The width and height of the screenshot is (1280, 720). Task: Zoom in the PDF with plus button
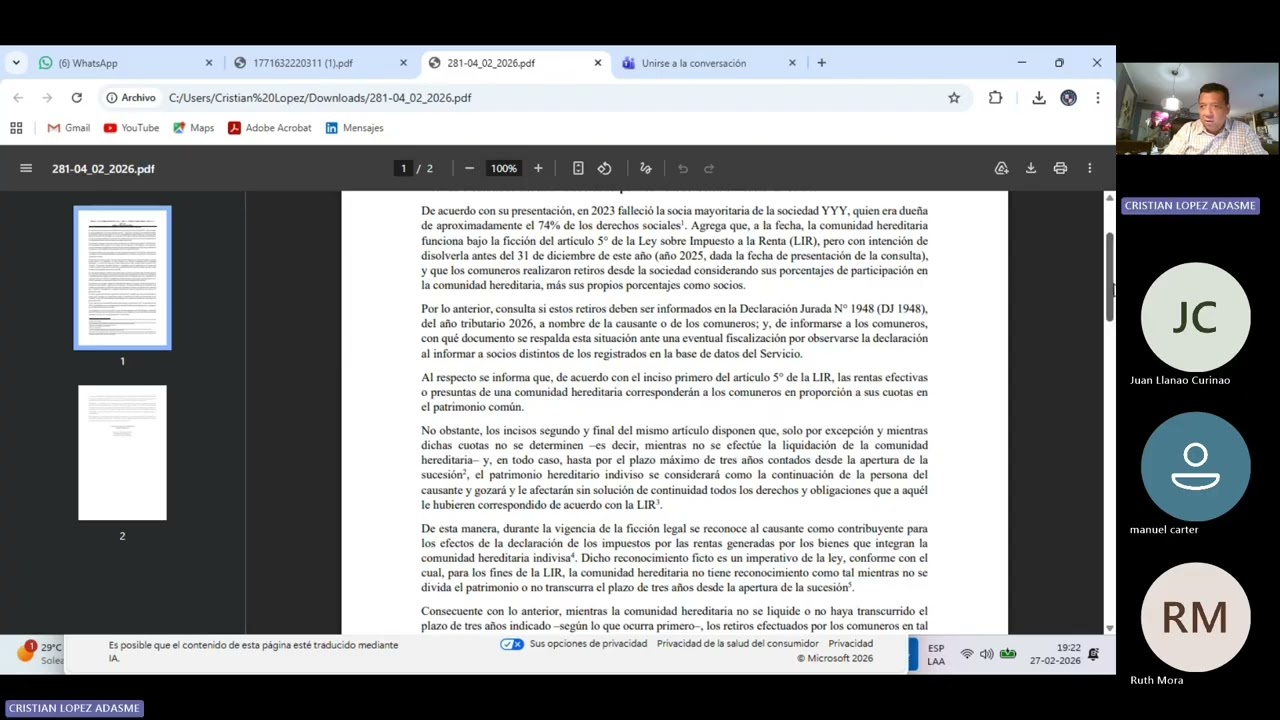coord(538,168)
